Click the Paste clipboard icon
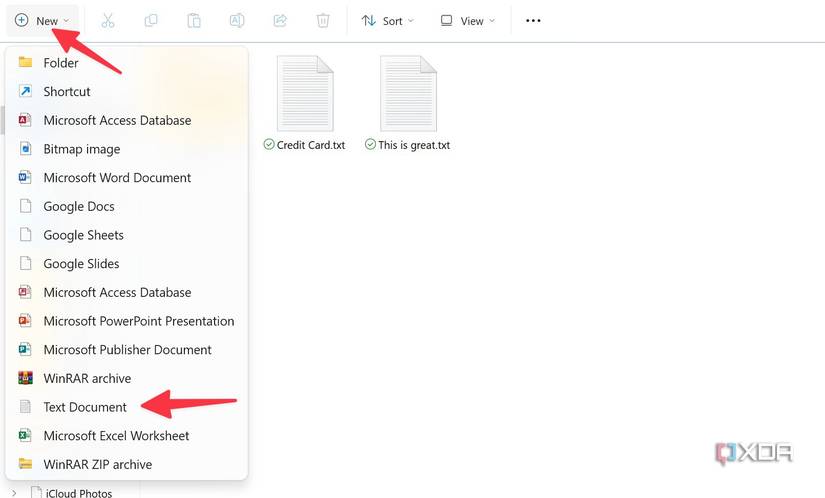 (194, 21)
